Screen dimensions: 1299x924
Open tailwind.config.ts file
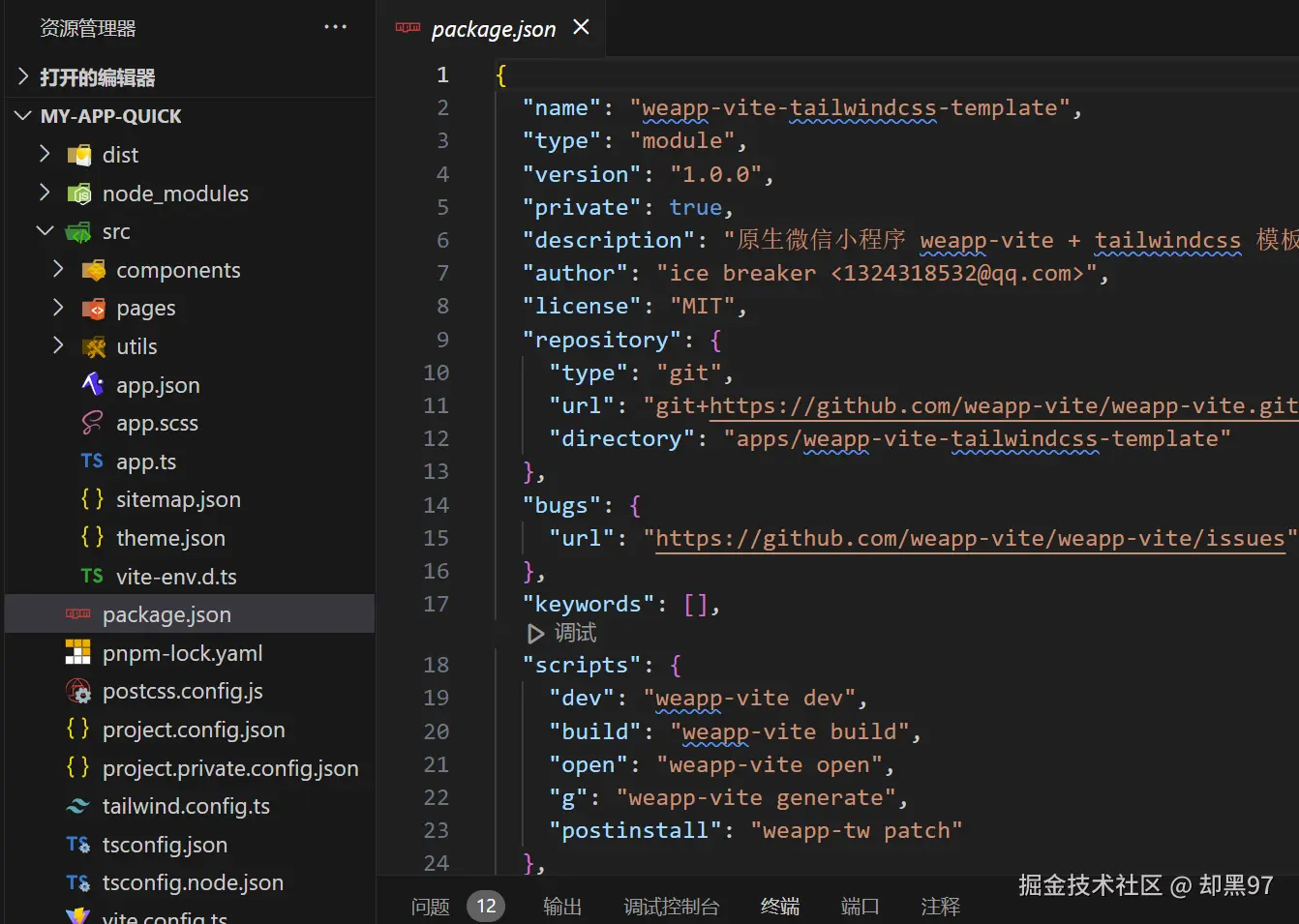pyautogui.click(x=186, y=806)
